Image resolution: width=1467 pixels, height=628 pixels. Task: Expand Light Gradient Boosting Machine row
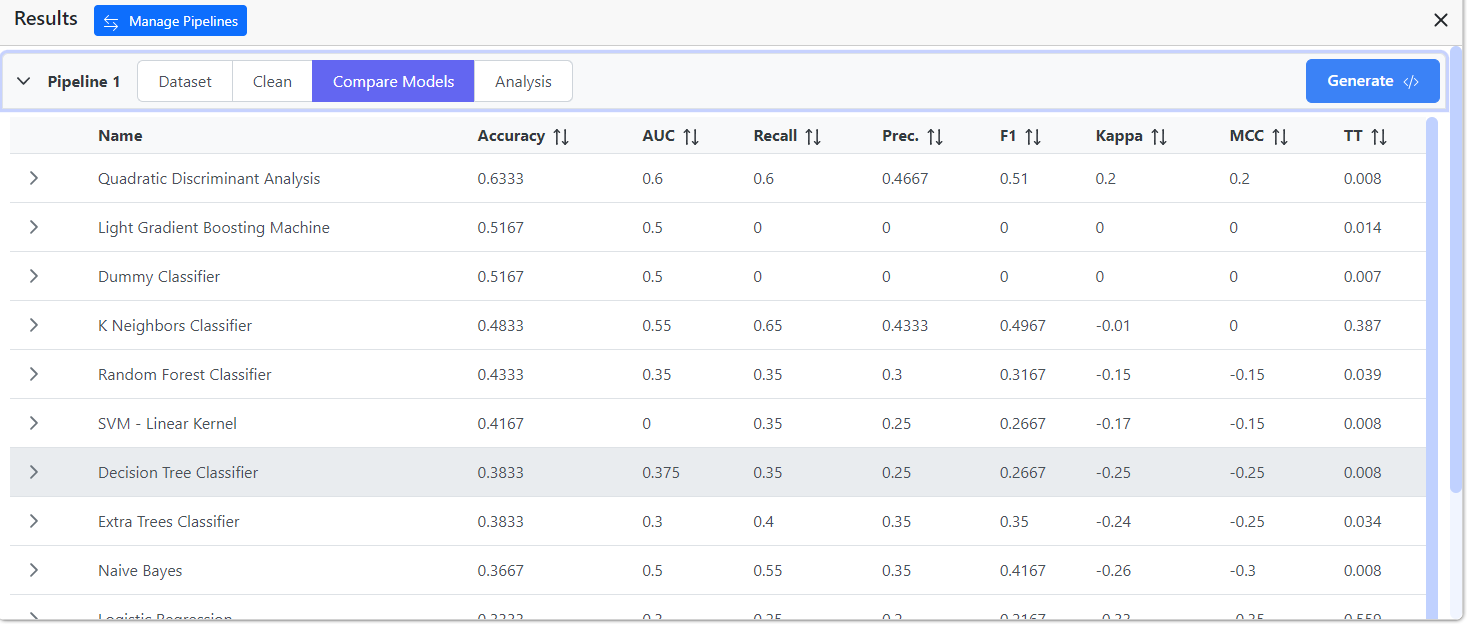tap(34, 227)
